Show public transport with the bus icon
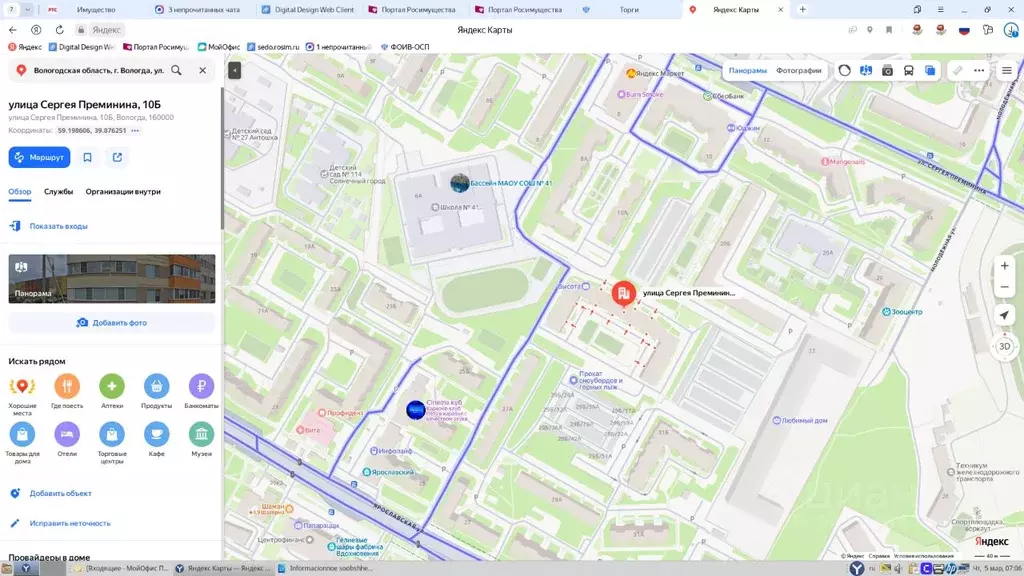Screen dimensions: 1024x576 [908, 70]
